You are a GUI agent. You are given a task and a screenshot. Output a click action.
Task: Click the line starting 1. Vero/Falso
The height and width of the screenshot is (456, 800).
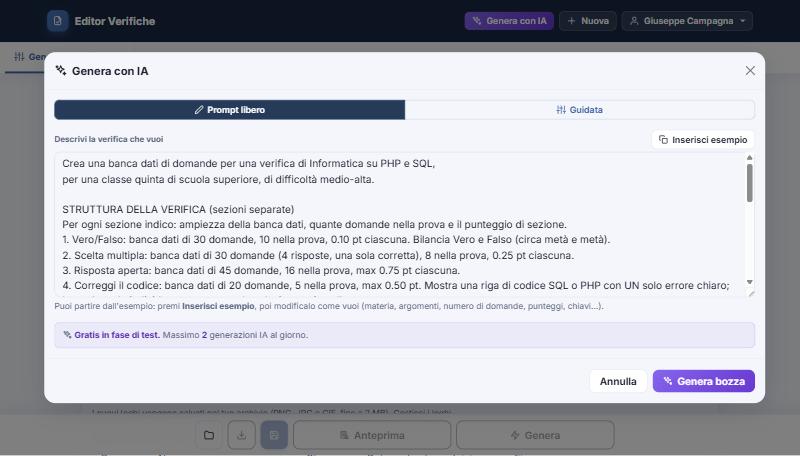coord(336,240)
